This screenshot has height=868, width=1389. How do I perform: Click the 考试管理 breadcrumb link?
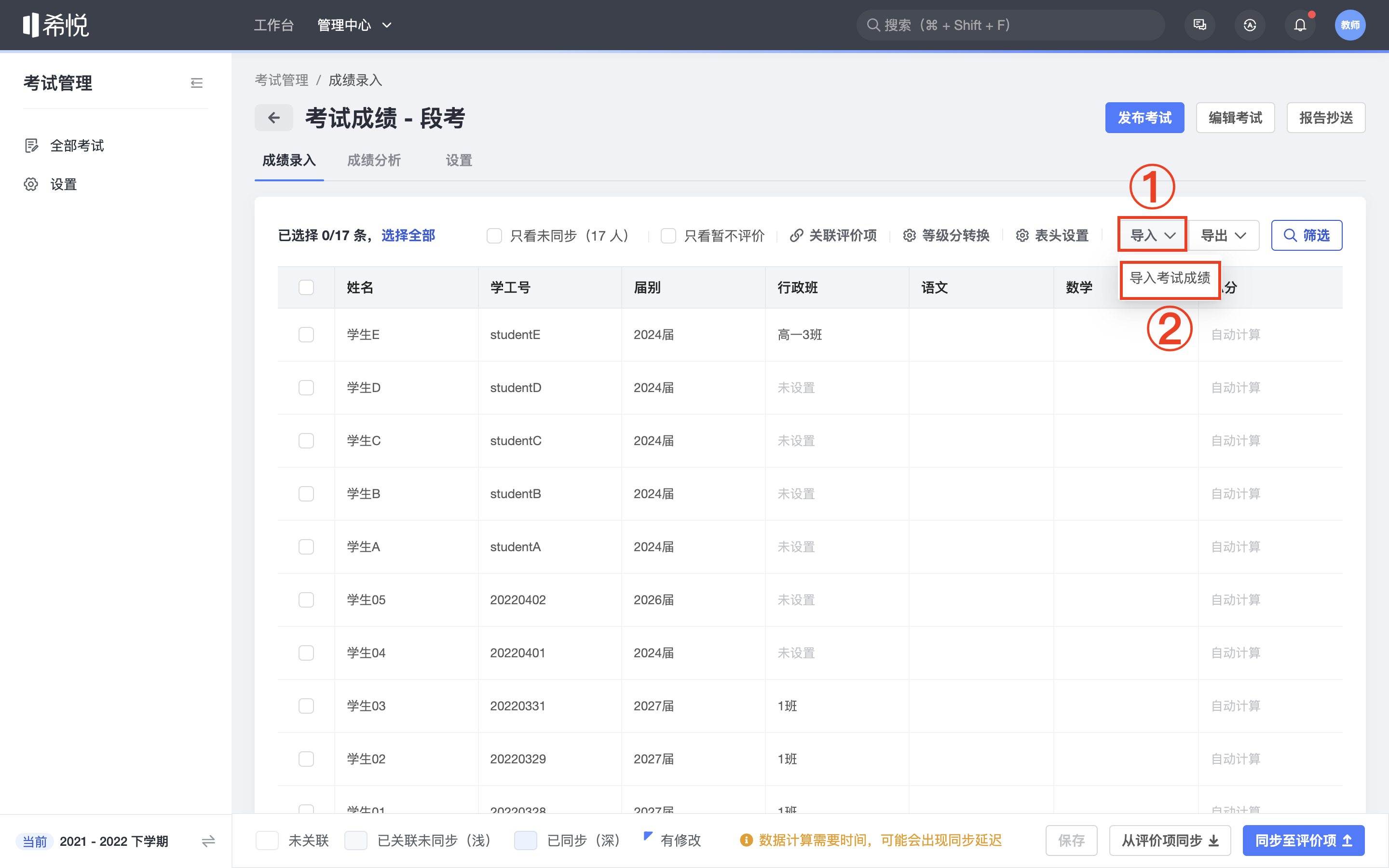[281, 80]
